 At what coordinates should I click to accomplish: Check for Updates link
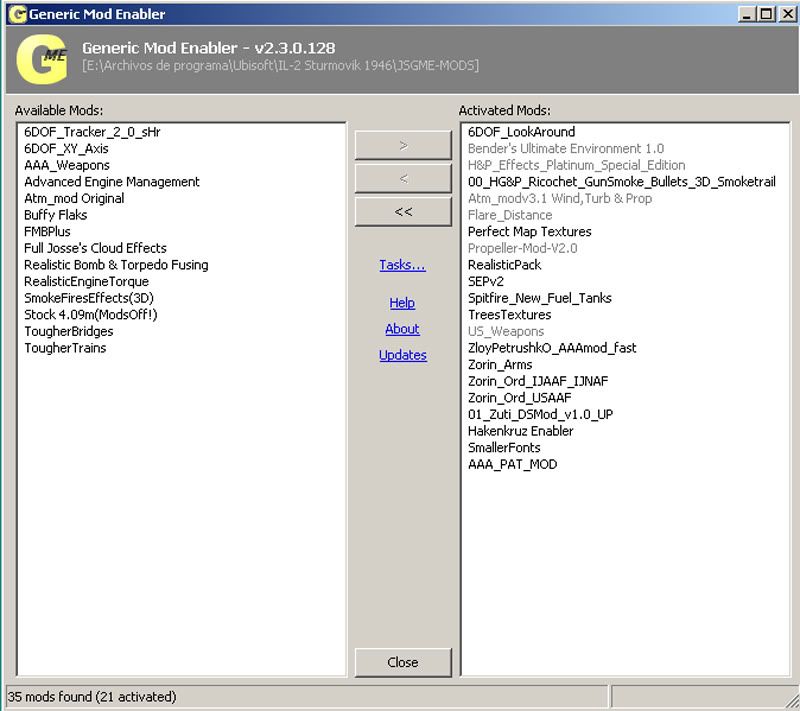pyautogui.click(x=403, y=355)
